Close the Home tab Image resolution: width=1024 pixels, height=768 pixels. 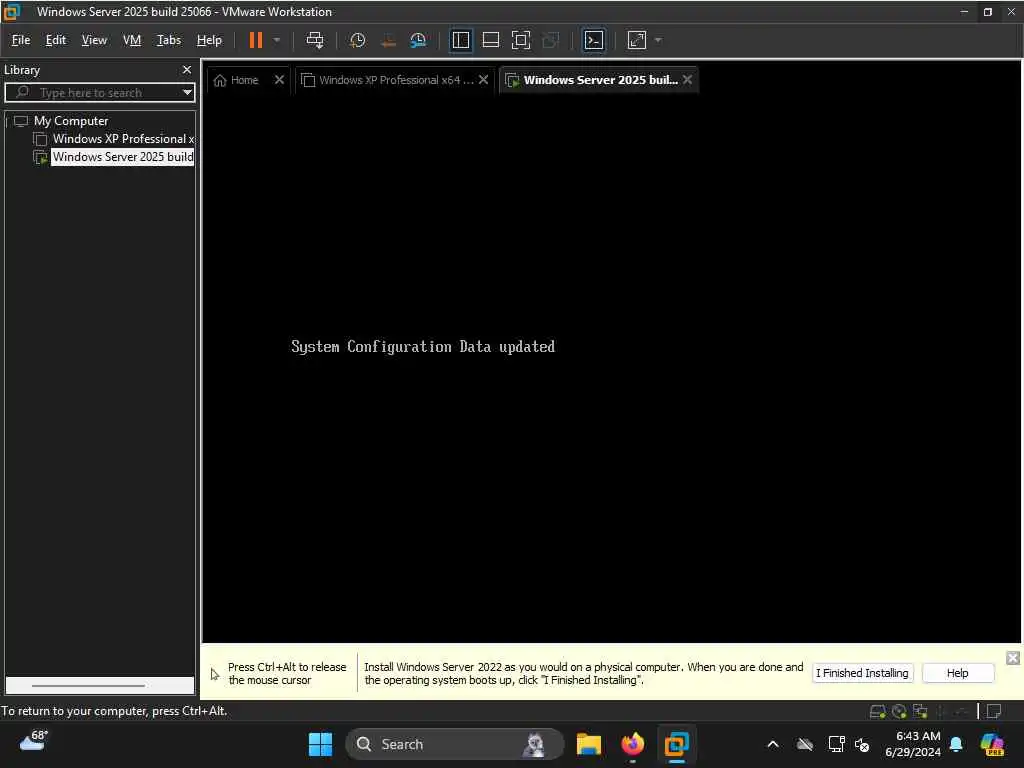point(280,80)
